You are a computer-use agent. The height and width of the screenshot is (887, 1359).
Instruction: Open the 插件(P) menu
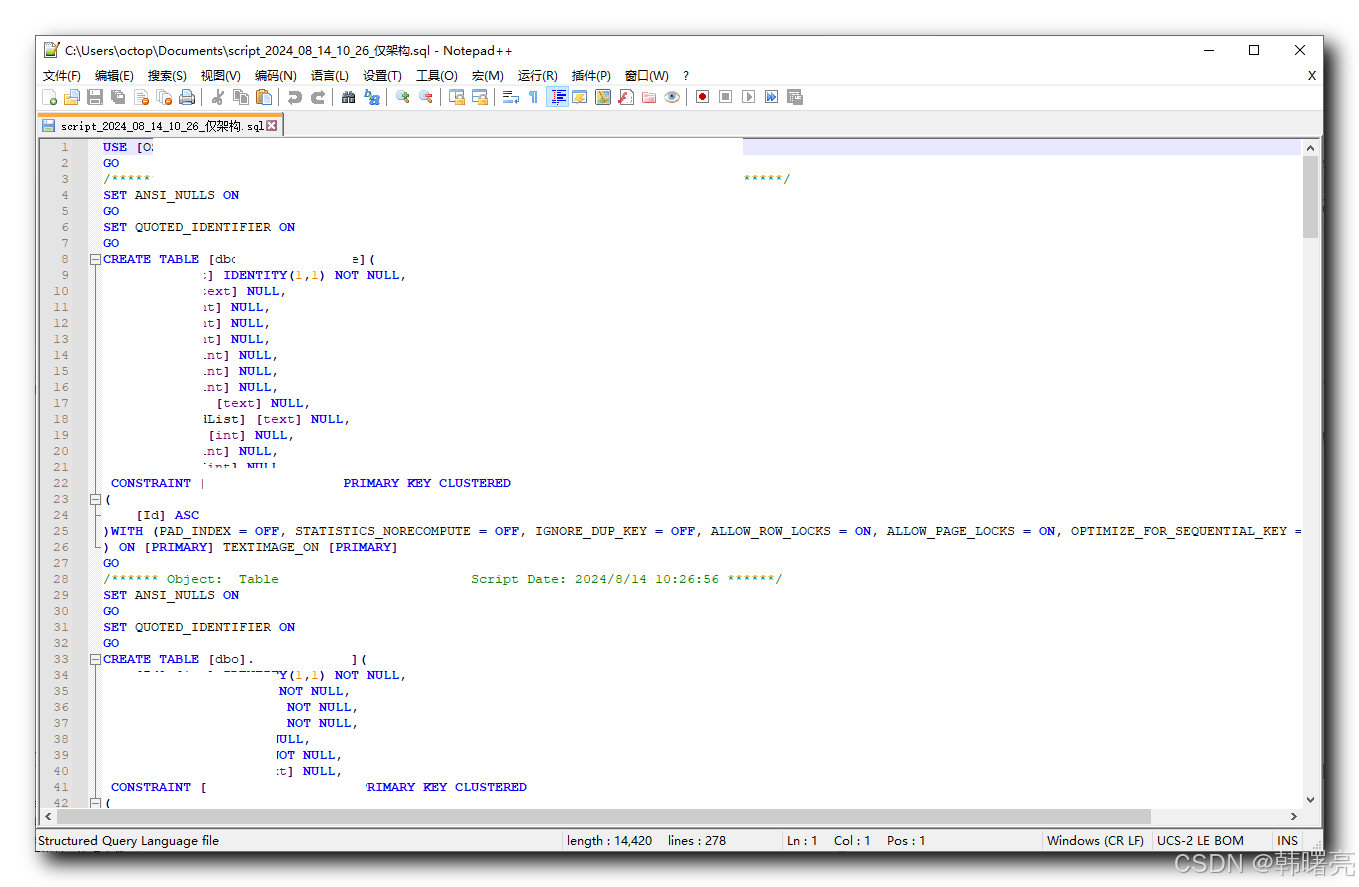[x=591, y=76]
